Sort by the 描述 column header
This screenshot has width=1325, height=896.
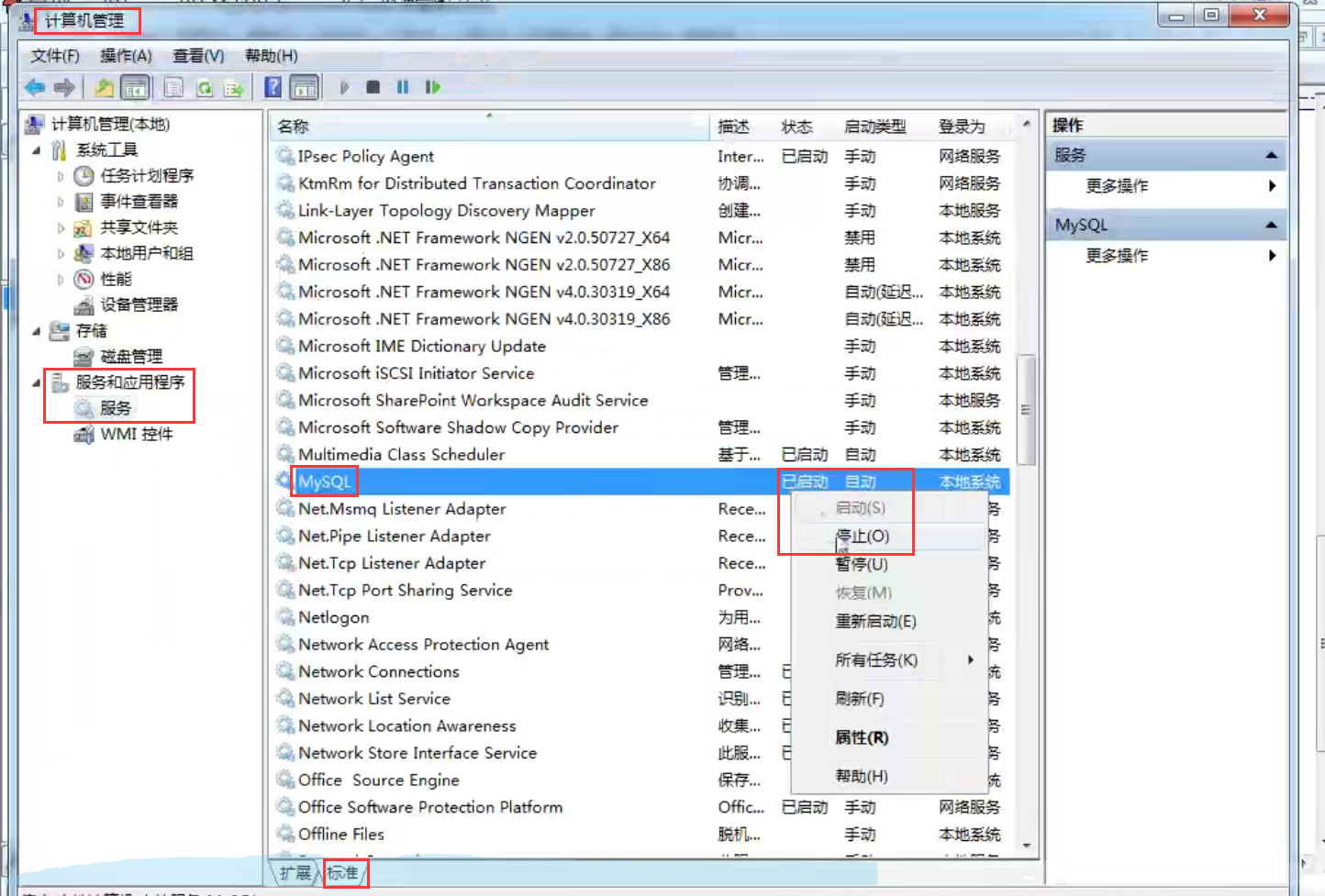pos(741,127)
